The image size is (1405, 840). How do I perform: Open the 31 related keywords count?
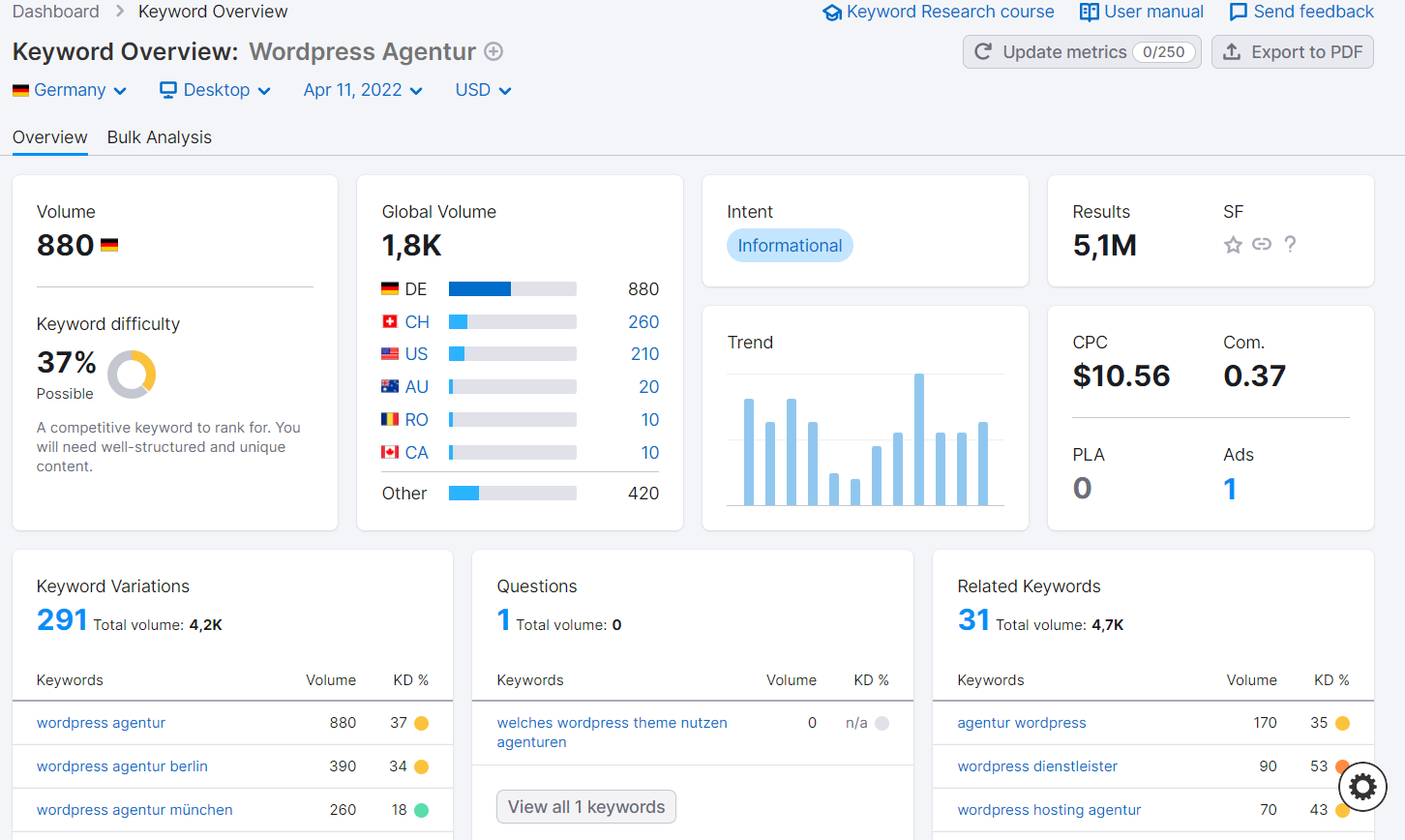point(973,619)
